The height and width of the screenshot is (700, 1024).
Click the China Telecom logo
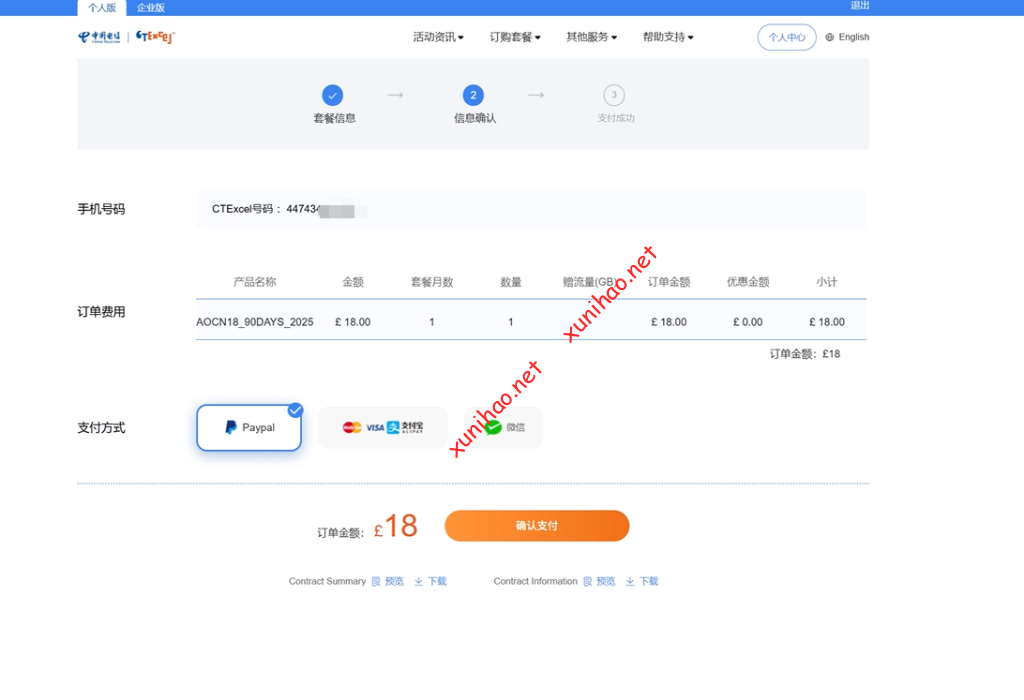click(99, 37)
